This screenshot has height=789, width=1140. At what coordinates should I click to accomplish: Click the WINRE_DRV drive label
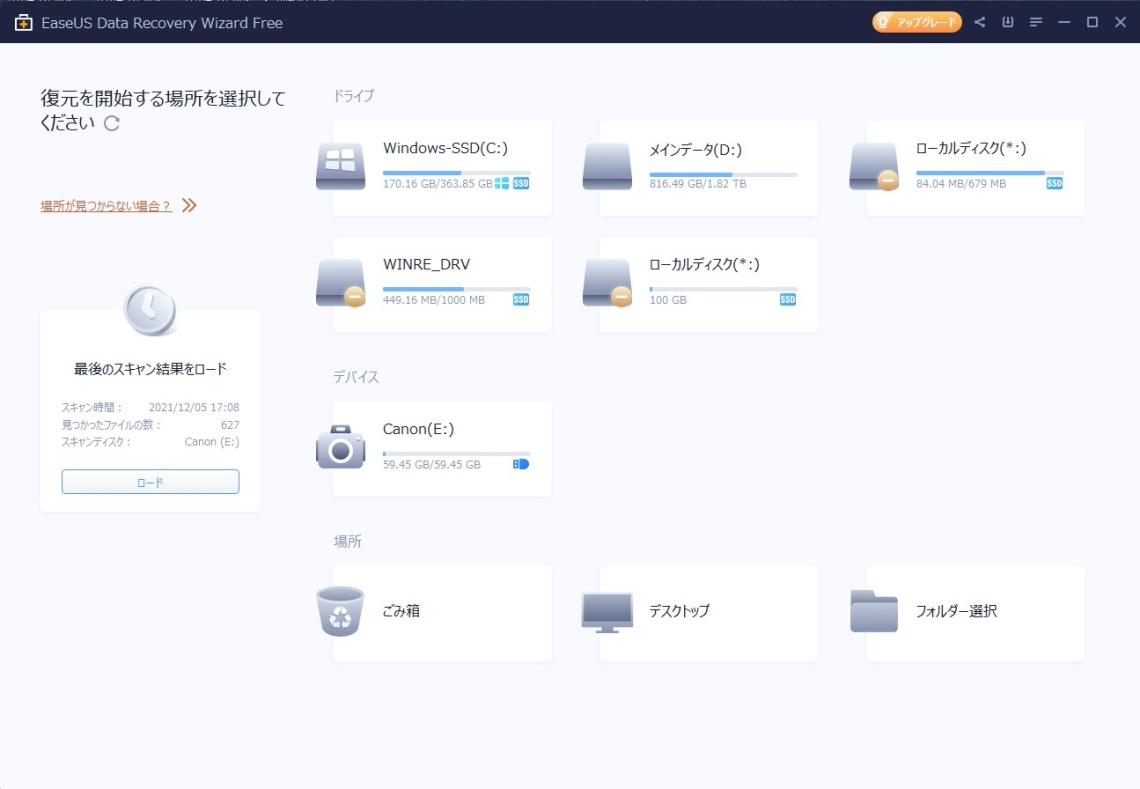pos(427,265)
